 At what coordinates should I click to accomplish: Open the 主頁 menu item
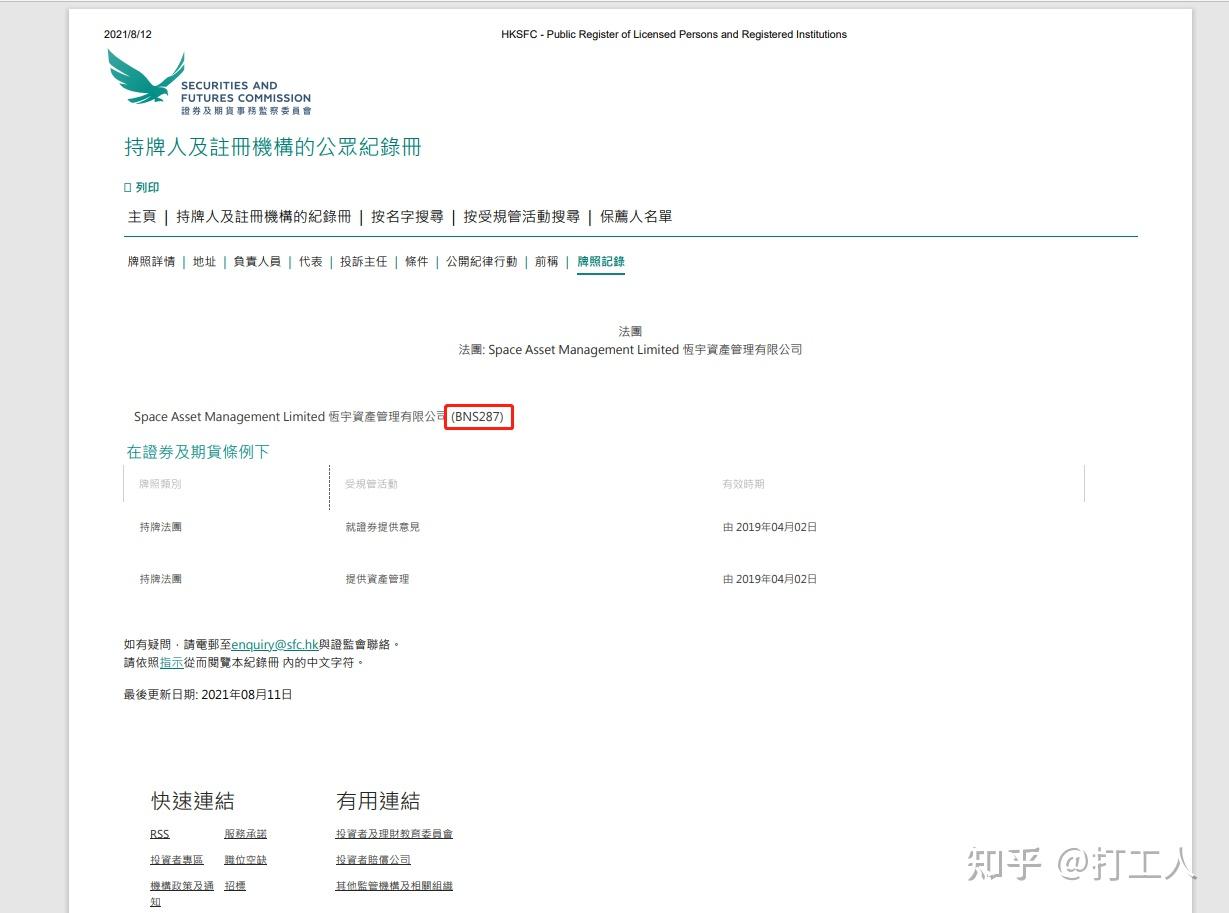point(140,216)
